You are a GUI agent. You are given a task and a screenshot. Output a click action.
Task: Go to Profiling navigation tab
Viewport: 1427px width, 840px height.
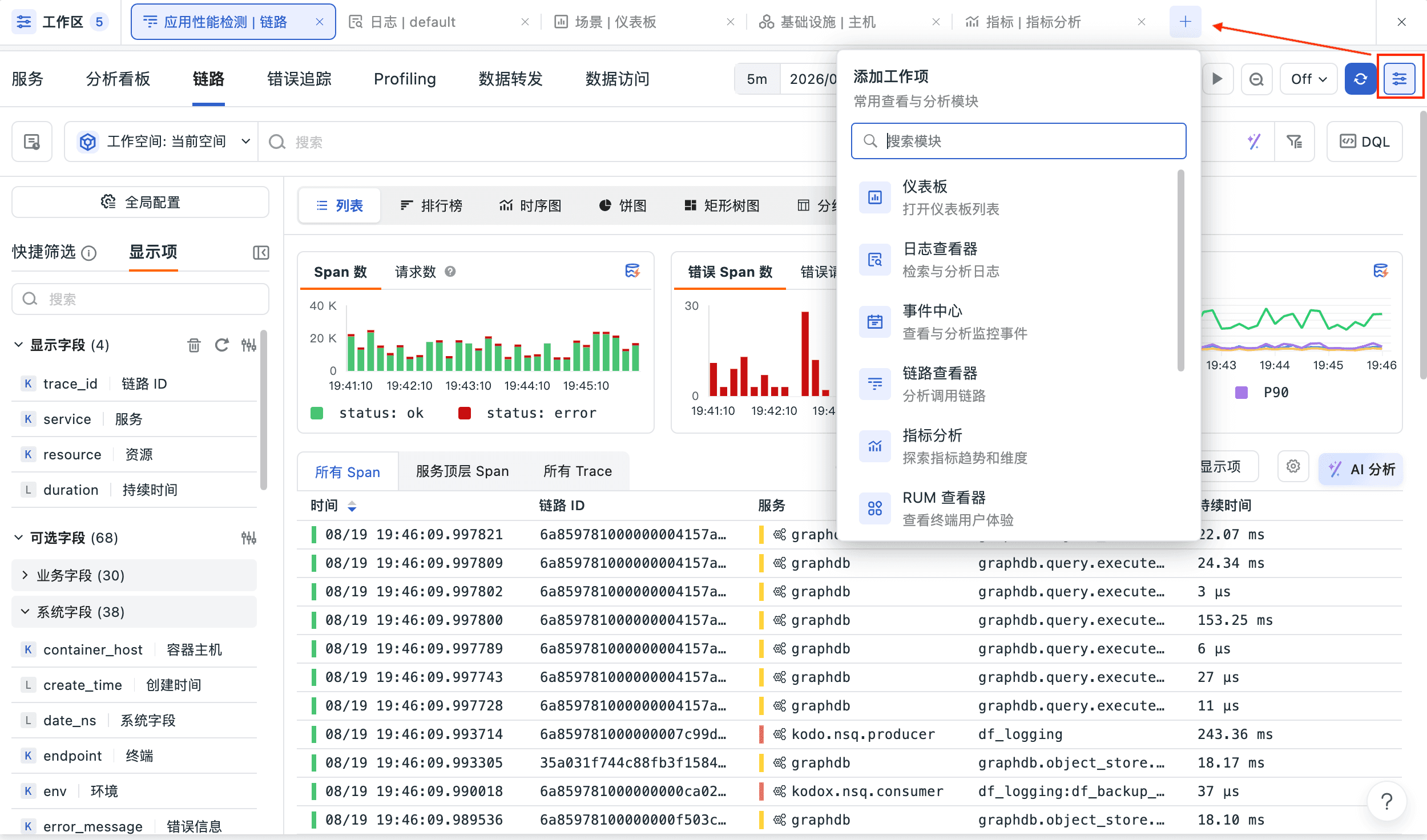[405, 79]
